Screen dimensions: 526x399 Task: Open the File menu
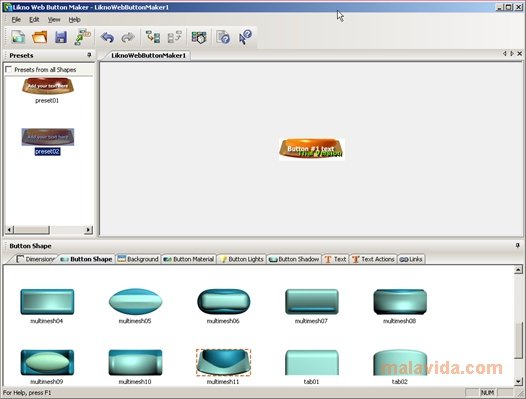tap(16, 20)
